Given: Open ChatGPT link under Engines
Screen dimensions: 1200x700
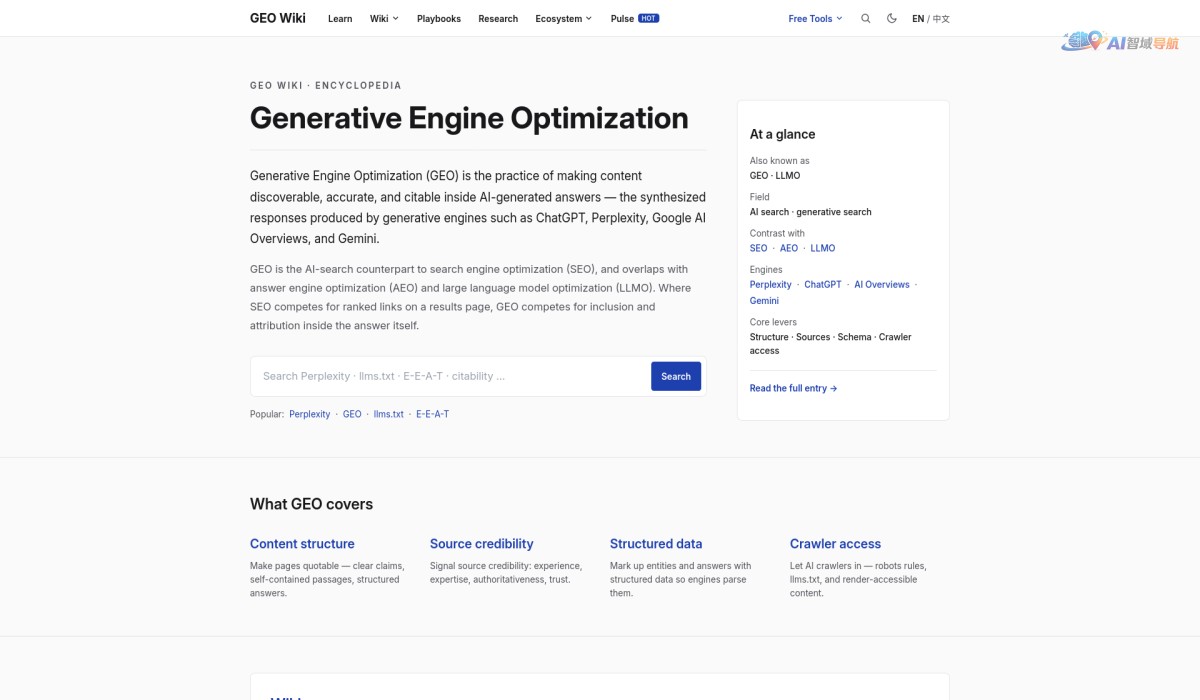Looking at the screenshot, I should [823, 285].
